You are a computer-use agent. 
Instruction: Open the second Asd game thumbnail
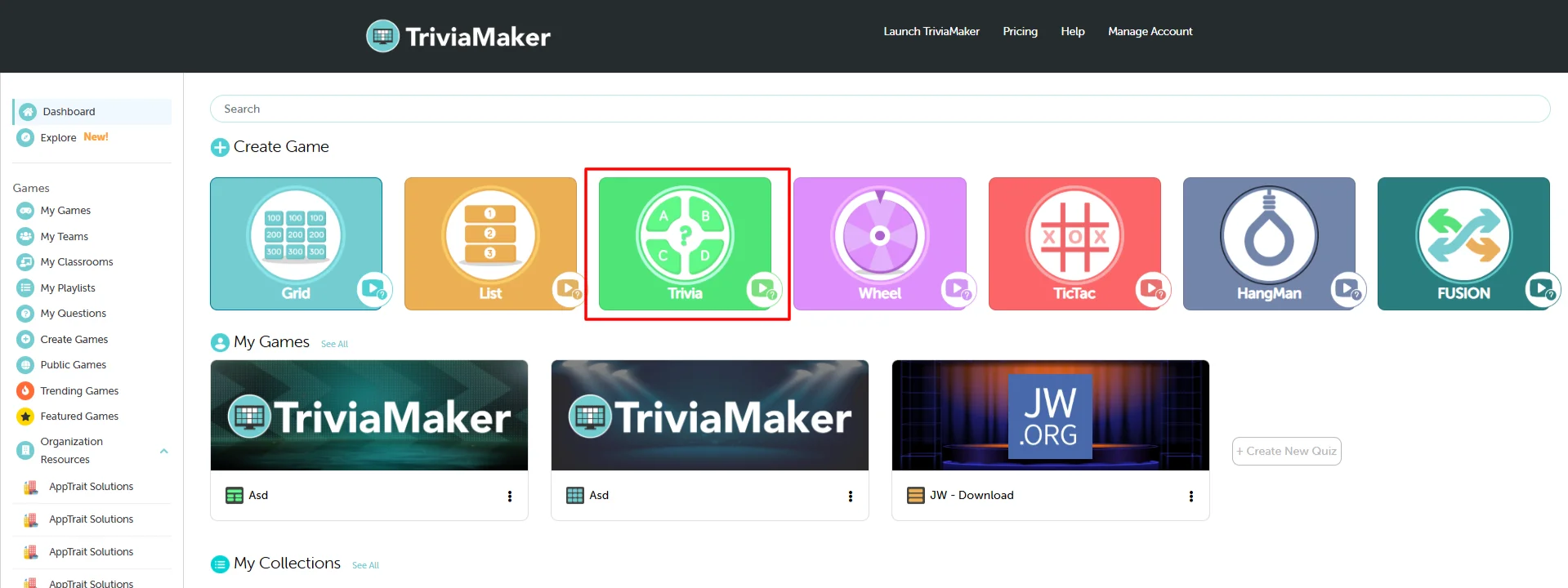pos(710,416)
